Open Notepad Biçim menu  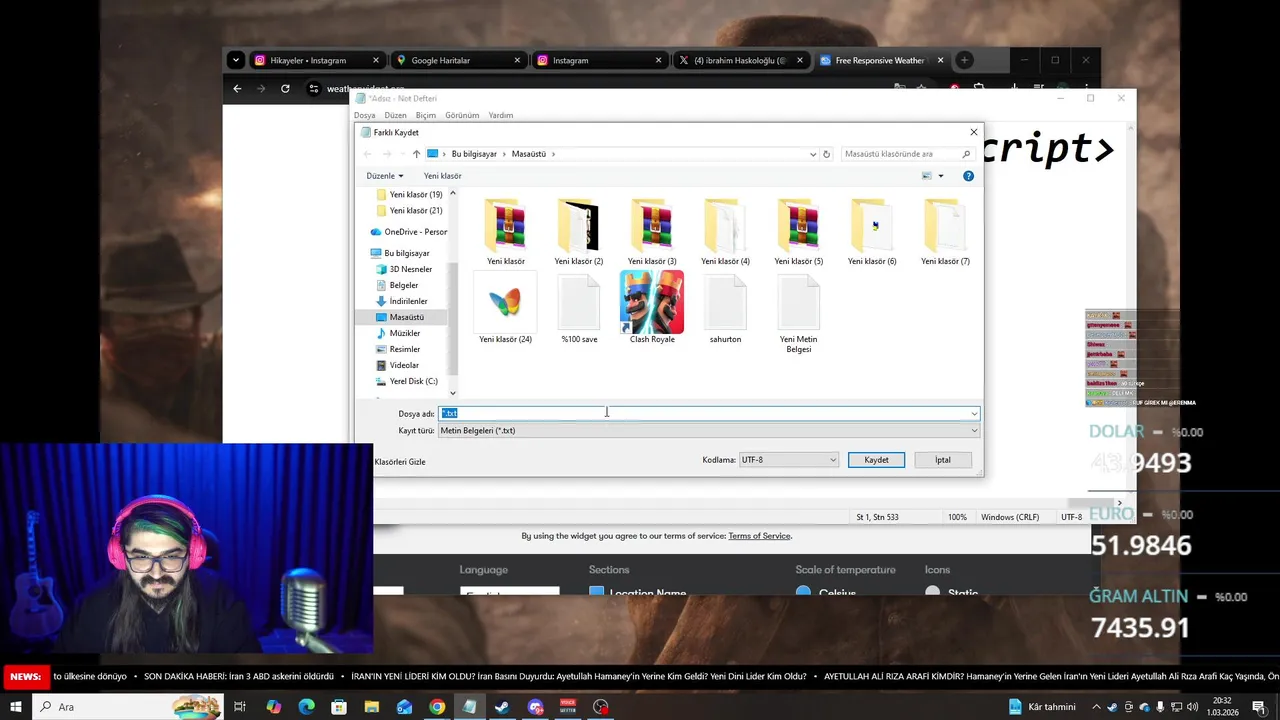426,115
